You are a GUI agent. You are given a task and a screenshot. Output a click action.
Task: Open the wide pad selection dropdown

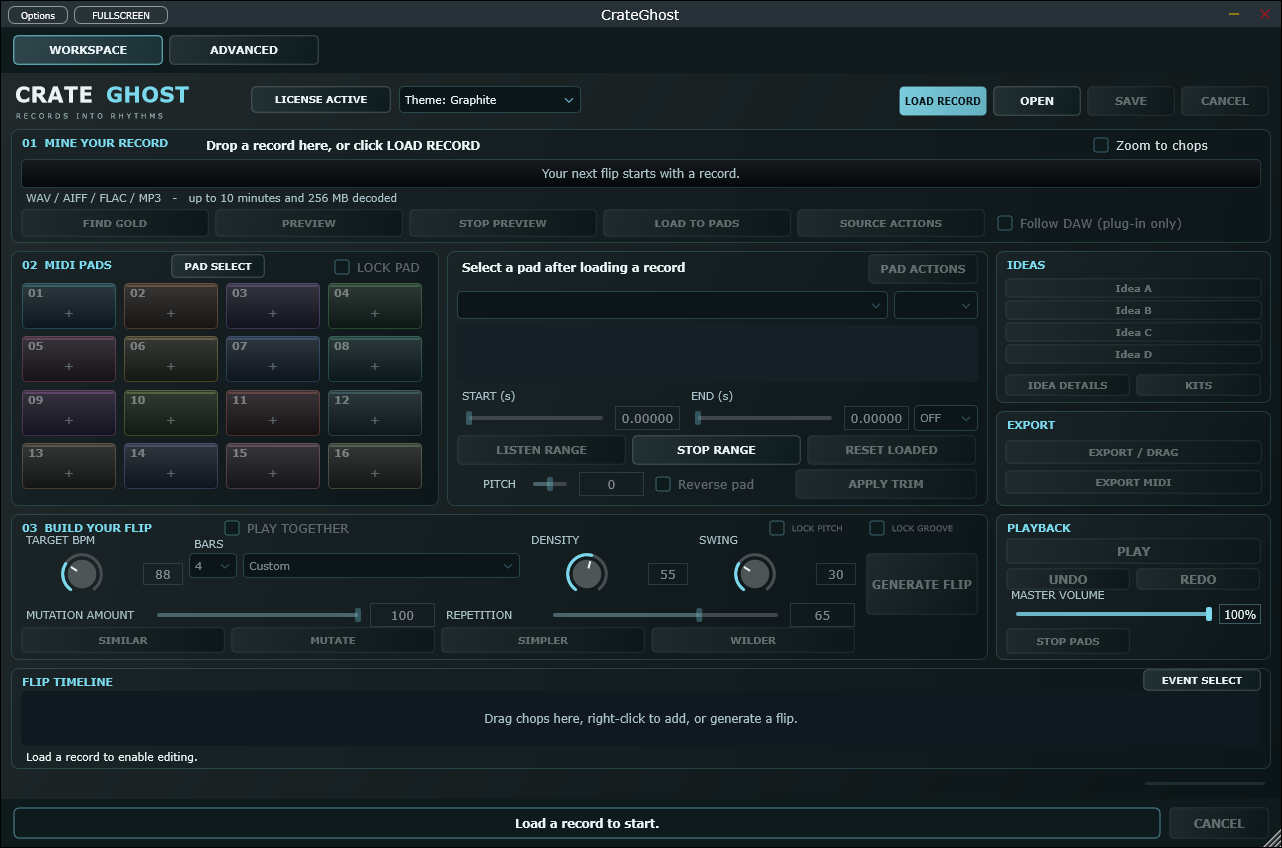pos(672,305)
